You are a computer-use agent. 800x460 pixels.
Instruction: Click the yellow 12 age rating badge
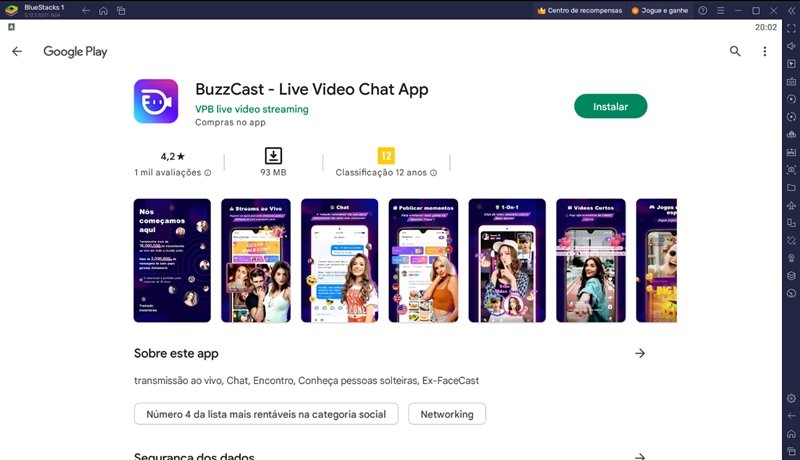[x=386, y=156]
